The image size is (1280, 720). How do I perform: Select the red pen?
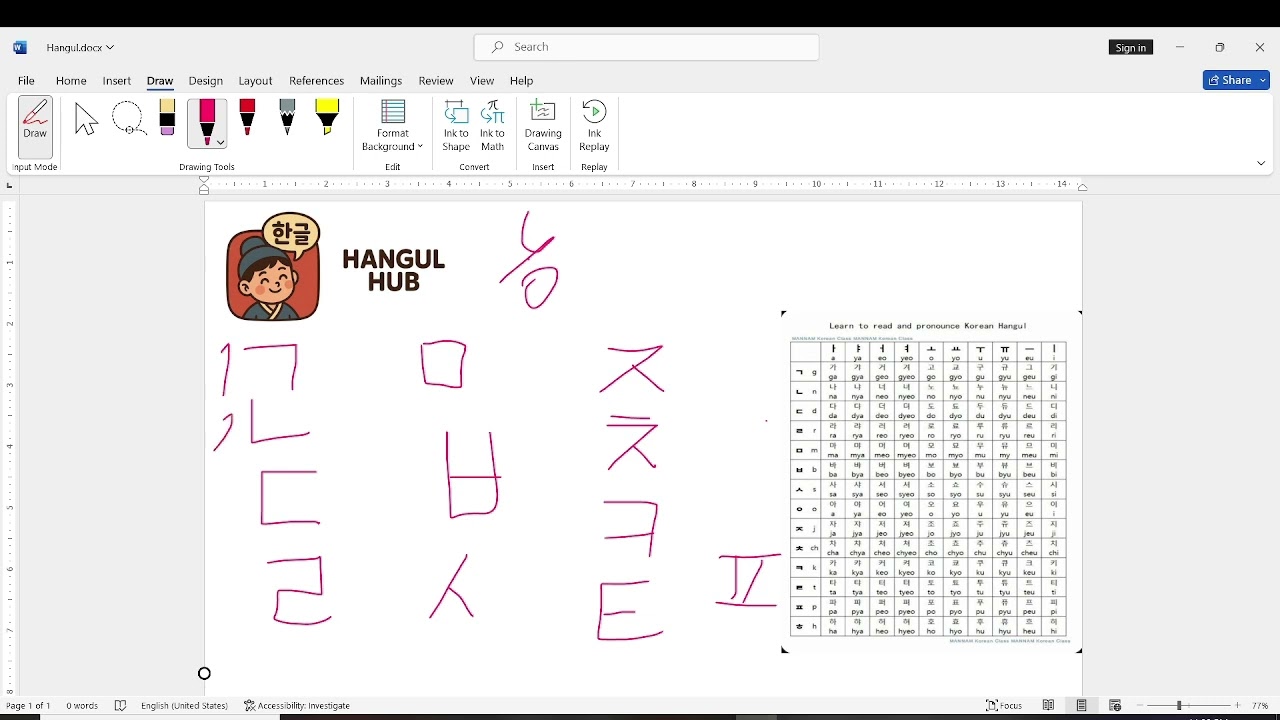coord(248,118)
